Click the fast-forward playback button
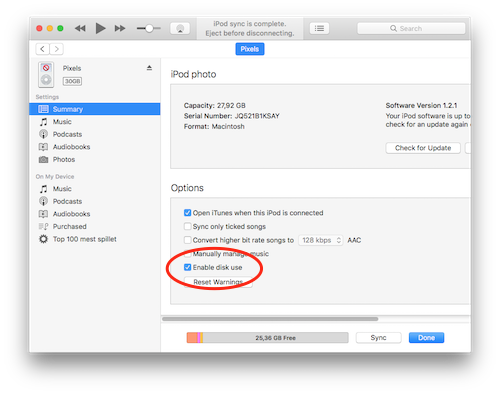500x394 pixels. coord(120,28)
